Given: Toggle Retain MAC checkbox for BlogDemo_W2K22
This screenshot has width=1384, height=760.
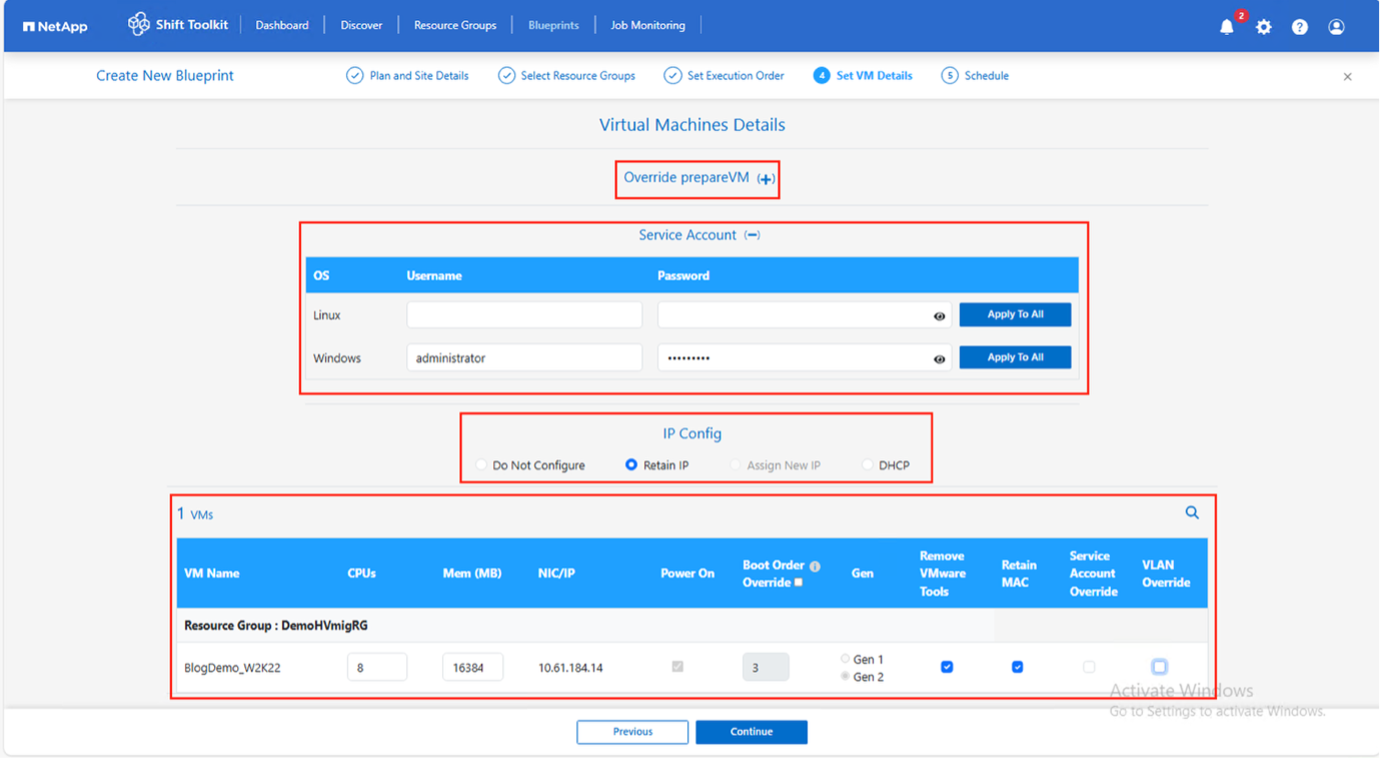Looking at the screenshot, I should (x=1017, y=667).
